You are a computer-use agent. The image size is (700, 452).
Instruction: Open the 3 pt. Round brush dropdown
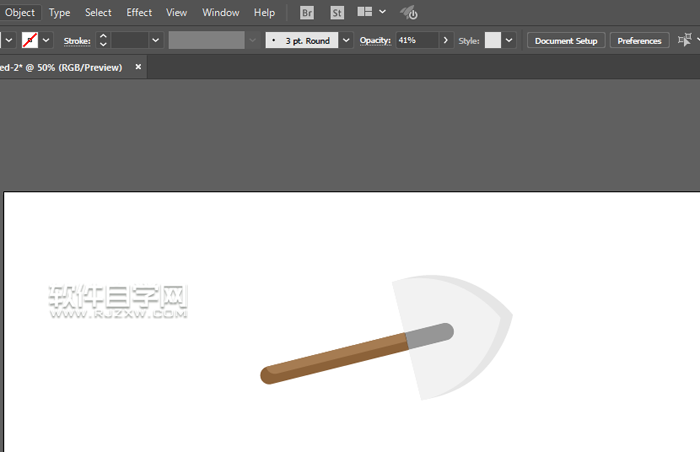346,41
